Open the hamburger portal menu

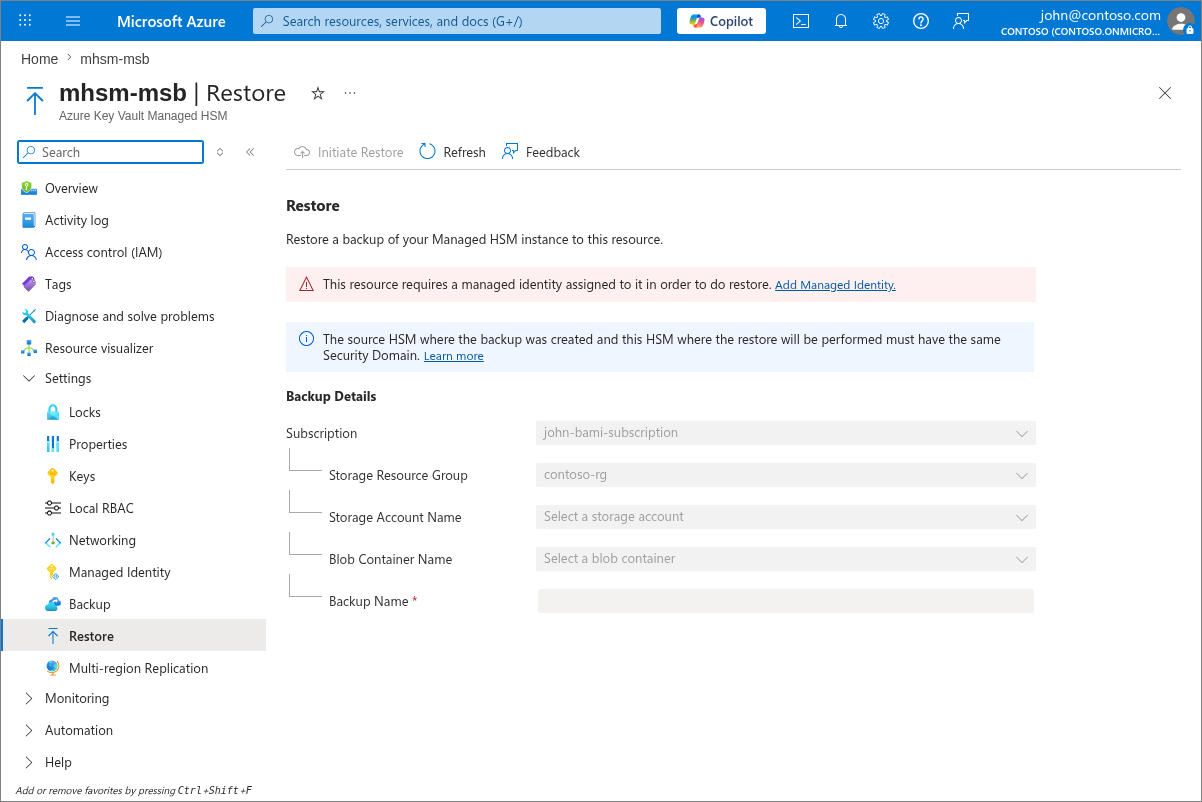click(73, 21)
